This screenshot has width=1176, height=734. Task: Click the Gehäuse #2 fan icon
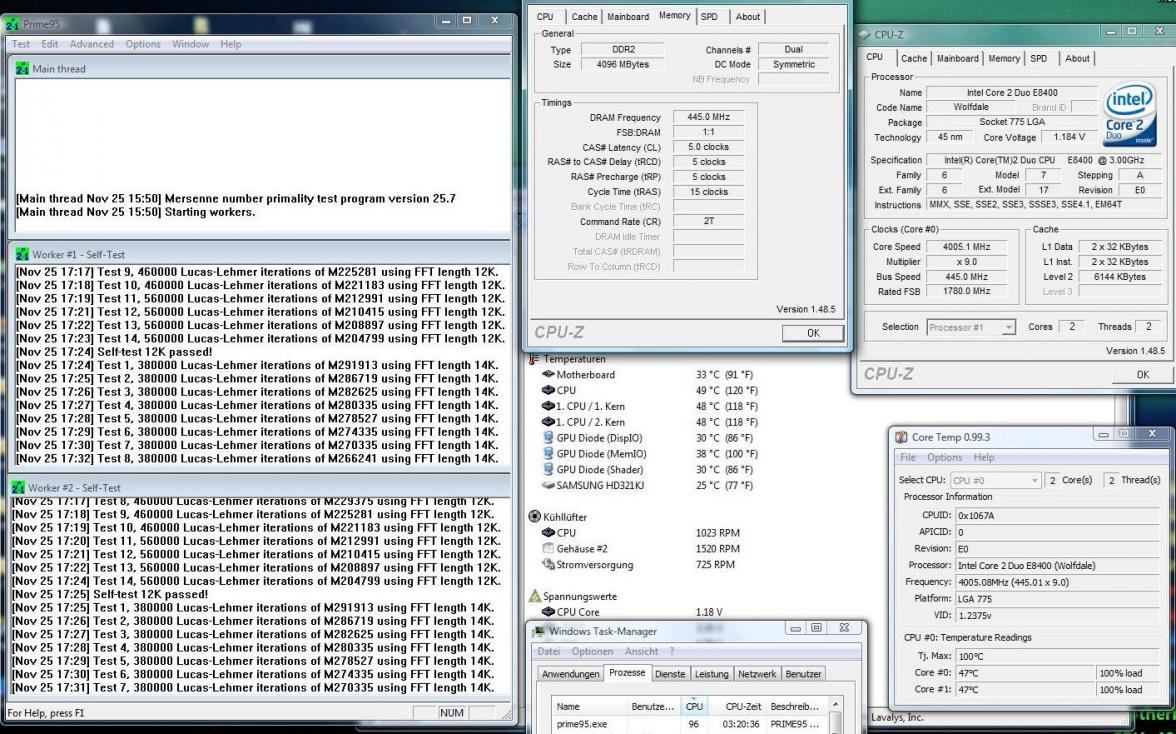548,548
